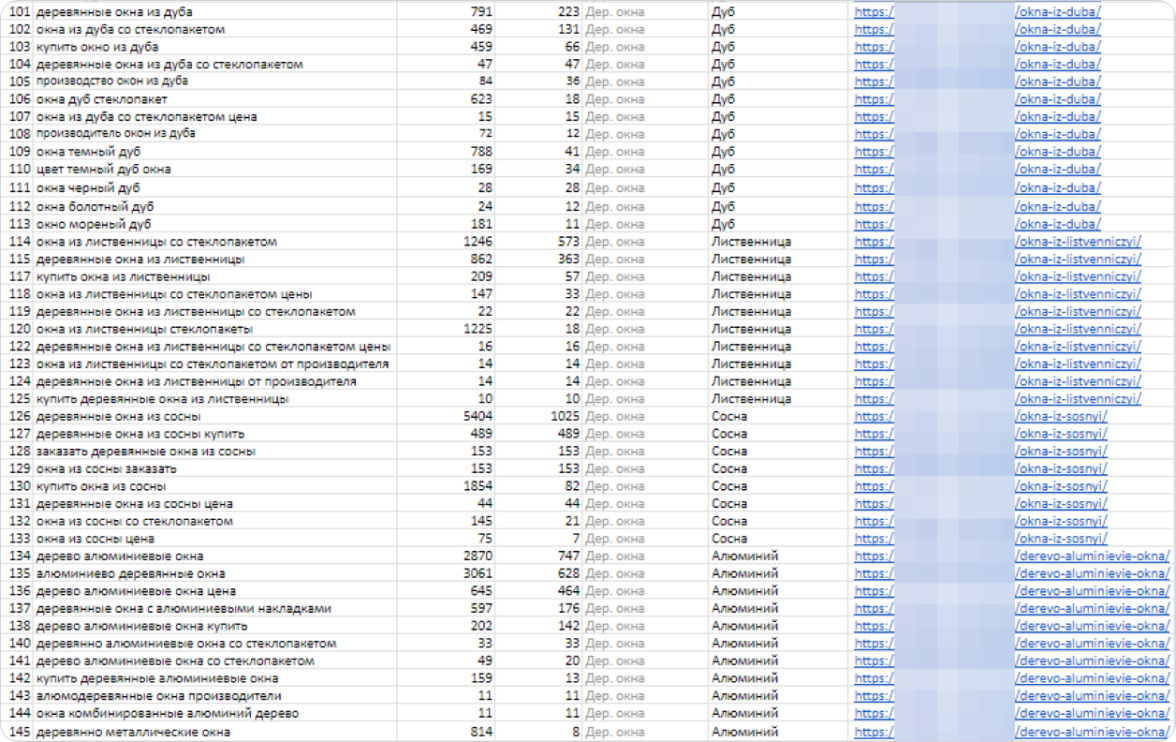Select the cell "дерево алюминиевые окна"
1176x742 pixels.
pyautogui.click(x=120, y=556)
